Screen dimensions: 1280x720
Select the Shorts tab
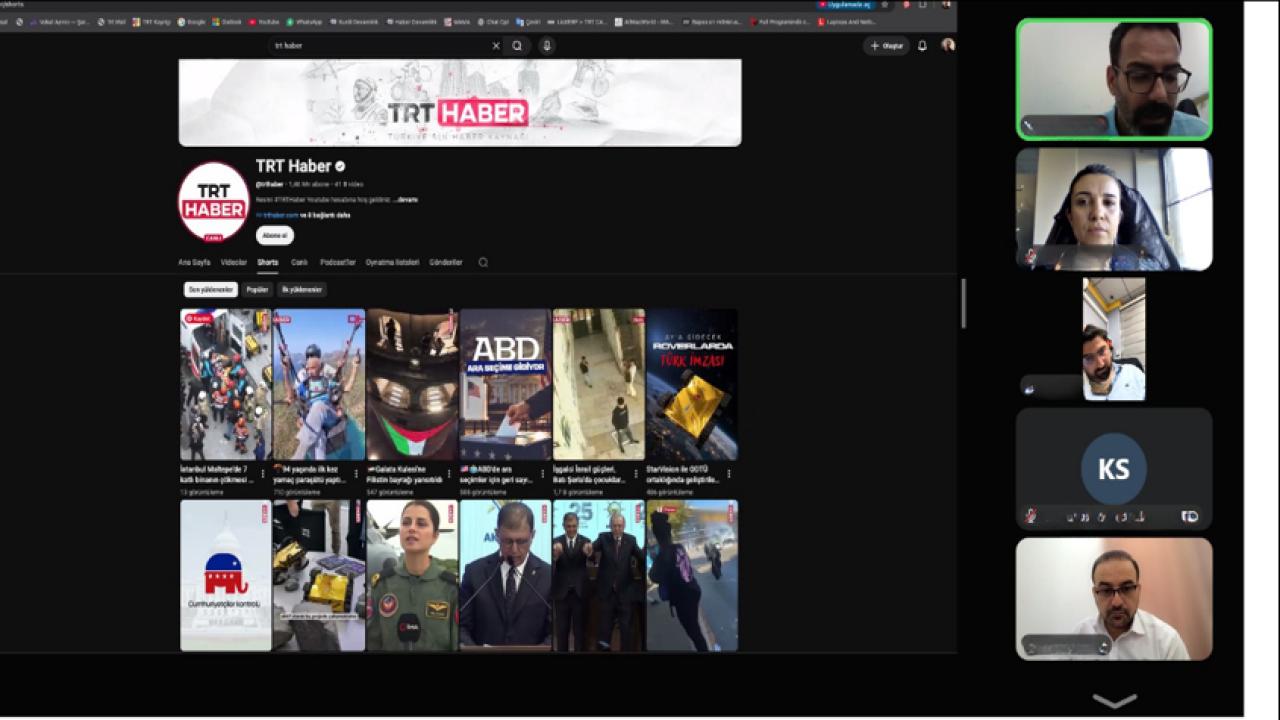tap(268, 262)
